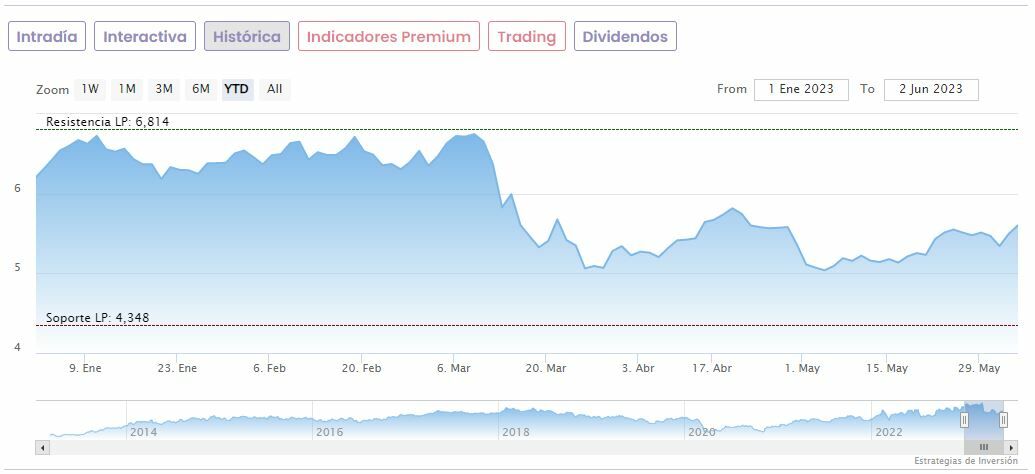Screen dimensions: 1035x474
Task: Choose the 3M zoom option
Action: pyautogui.click(x=164, y=89)
